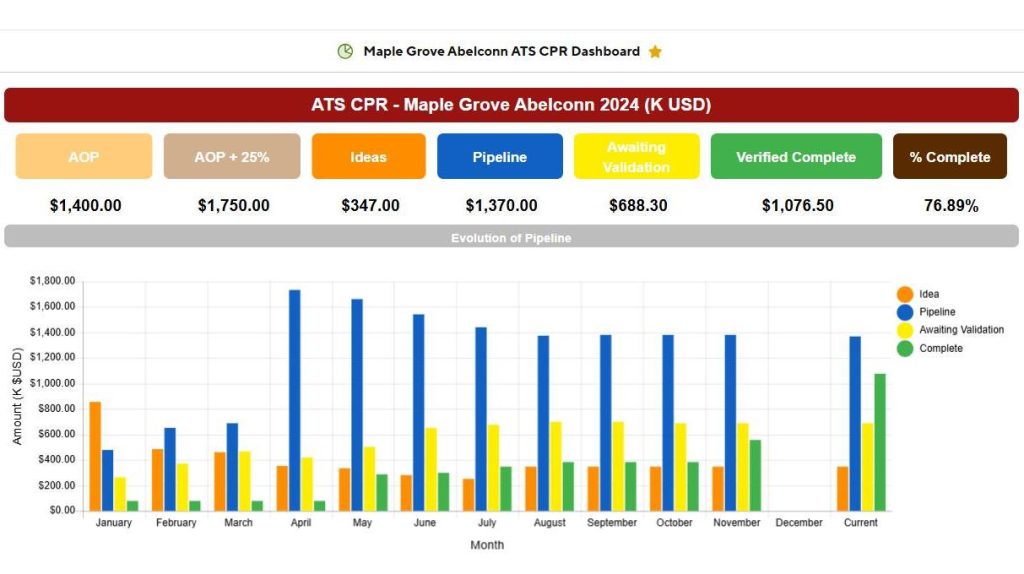Toggle Complete series via legend label text
This screenshot has height=574, width=1024.
941,348
